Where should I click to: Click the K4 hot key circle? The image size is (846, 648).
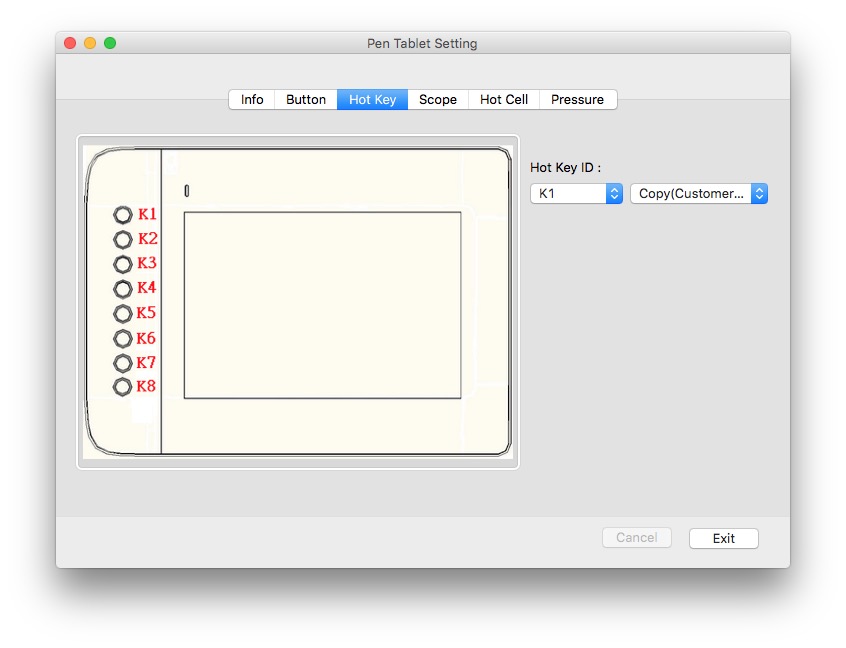(x=123, y=289)
